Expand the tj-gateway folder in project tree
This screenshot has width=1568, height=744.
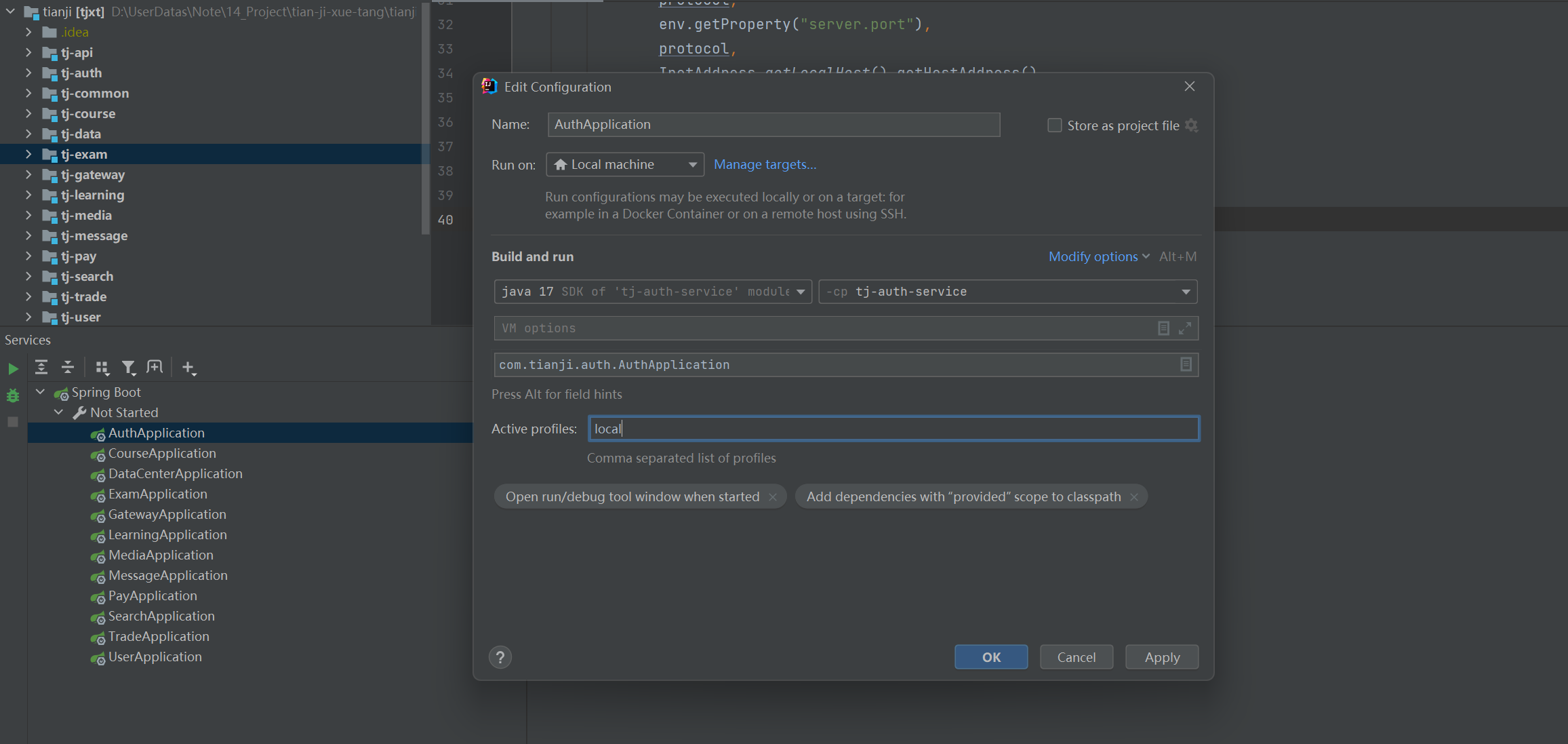coord(28,175)
